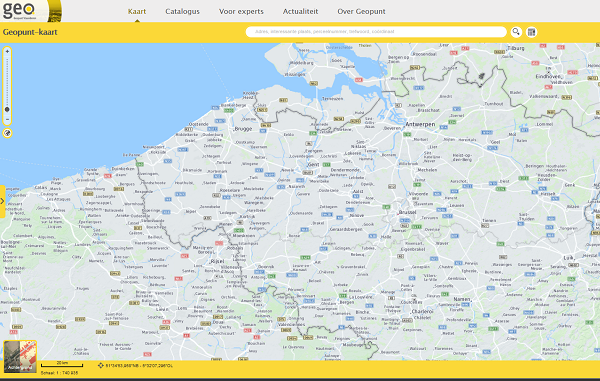
Task: Click Dendermonde label on the map
Action: [345, 170]
